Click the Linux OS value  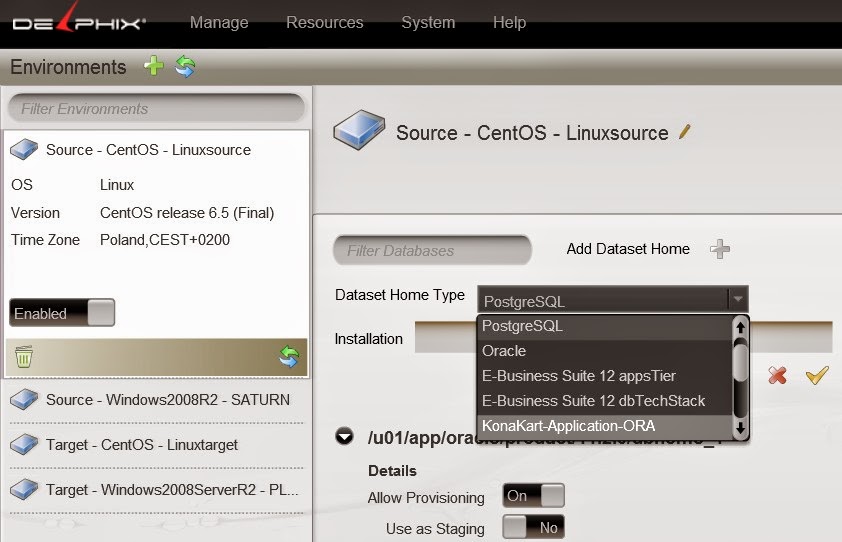point(117,185)
